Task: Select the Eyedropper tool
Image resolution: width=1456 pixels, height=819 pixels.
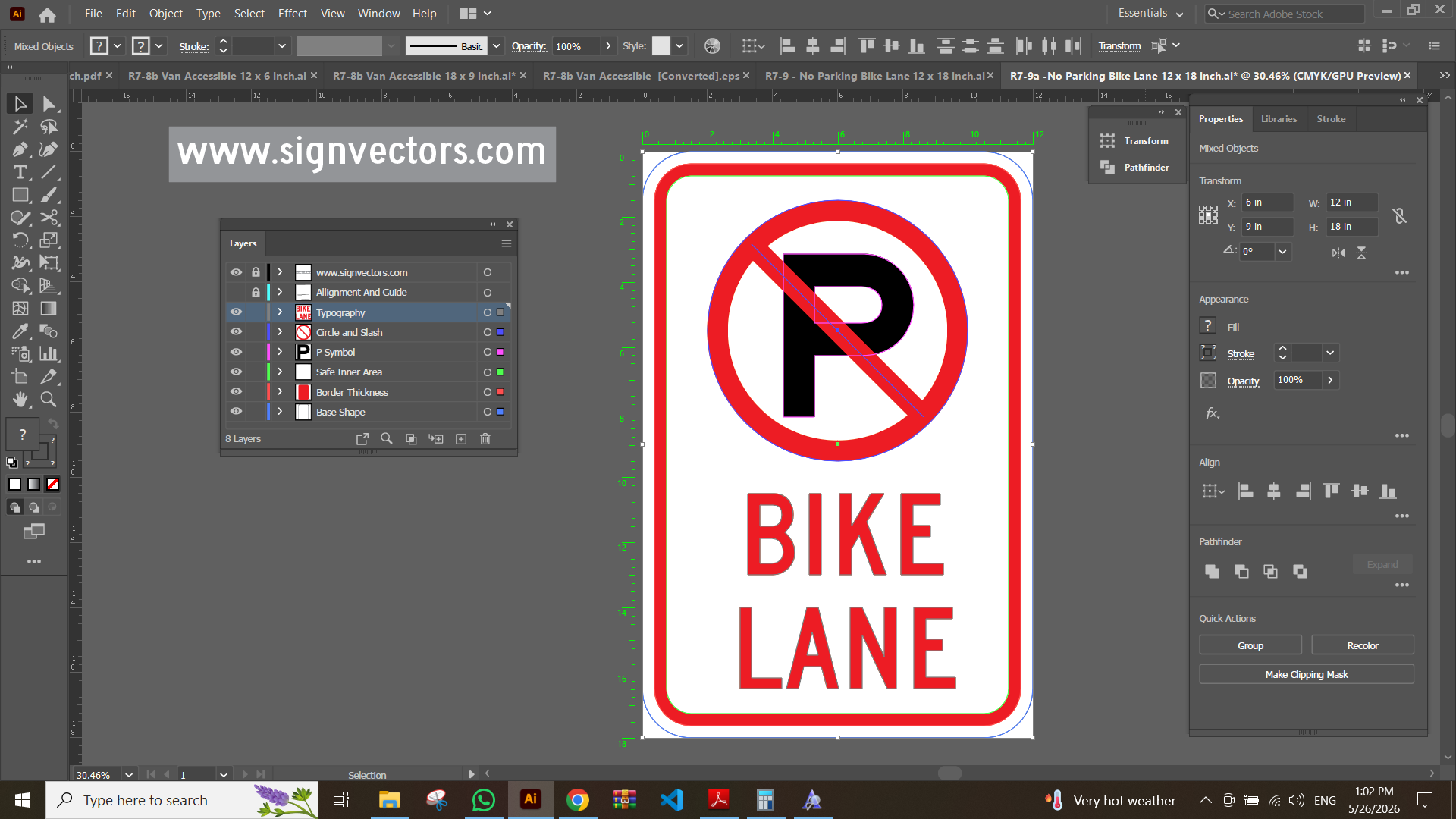Action: 20,331
